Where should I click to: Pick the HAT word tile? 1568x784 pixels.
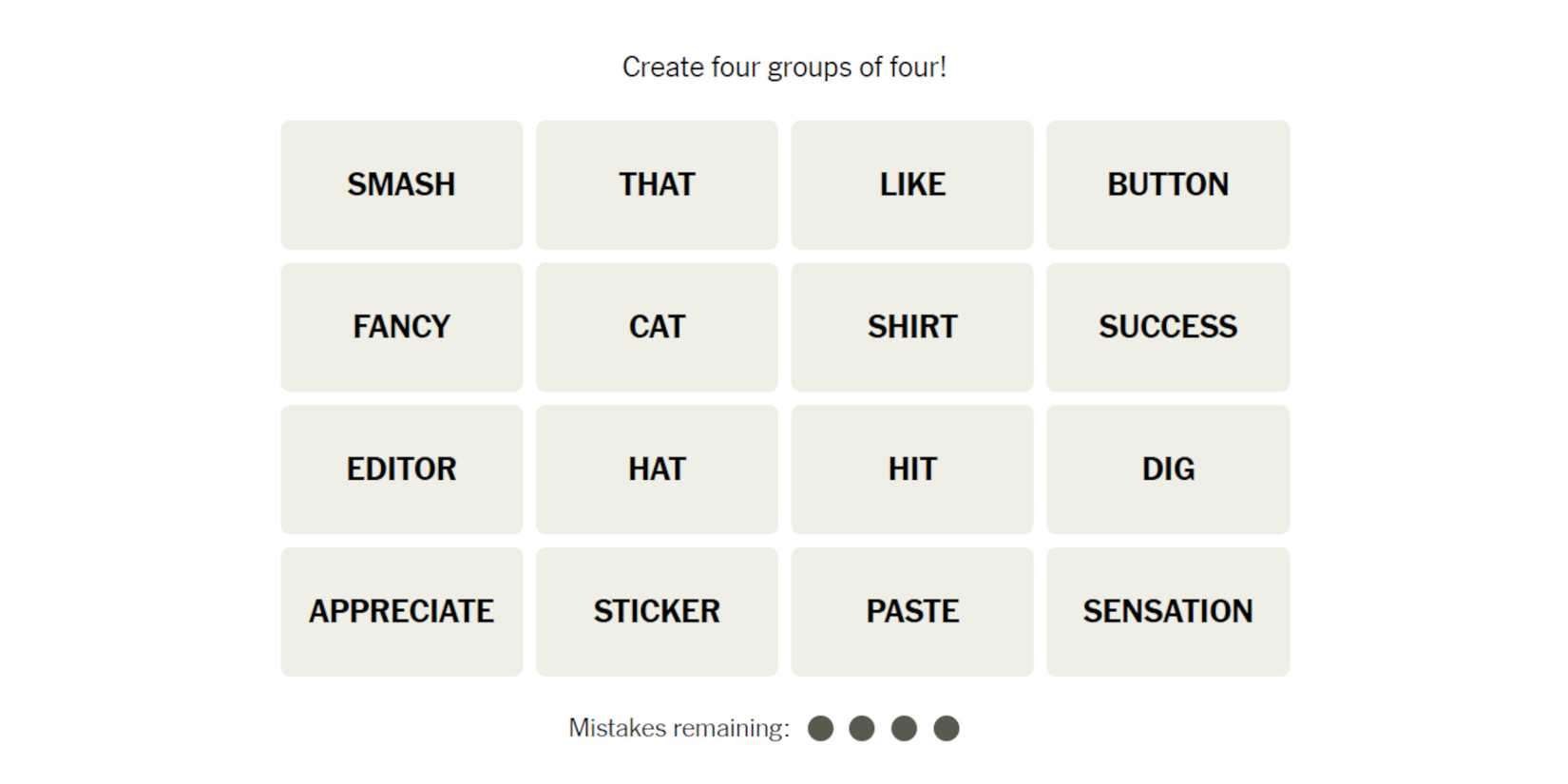(x=657, y=469)
